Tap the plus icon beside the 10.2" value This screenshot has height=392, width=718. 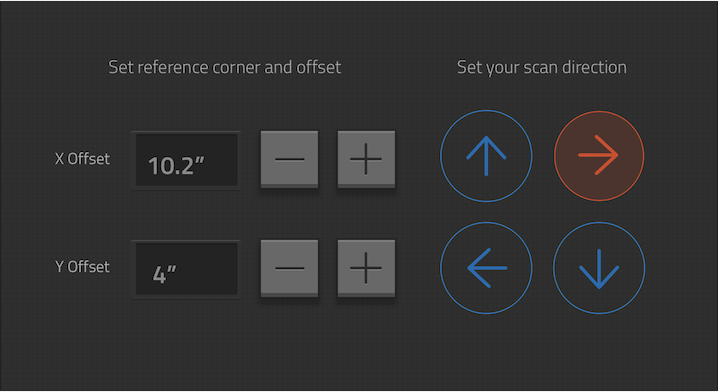(x=366, y=159)
